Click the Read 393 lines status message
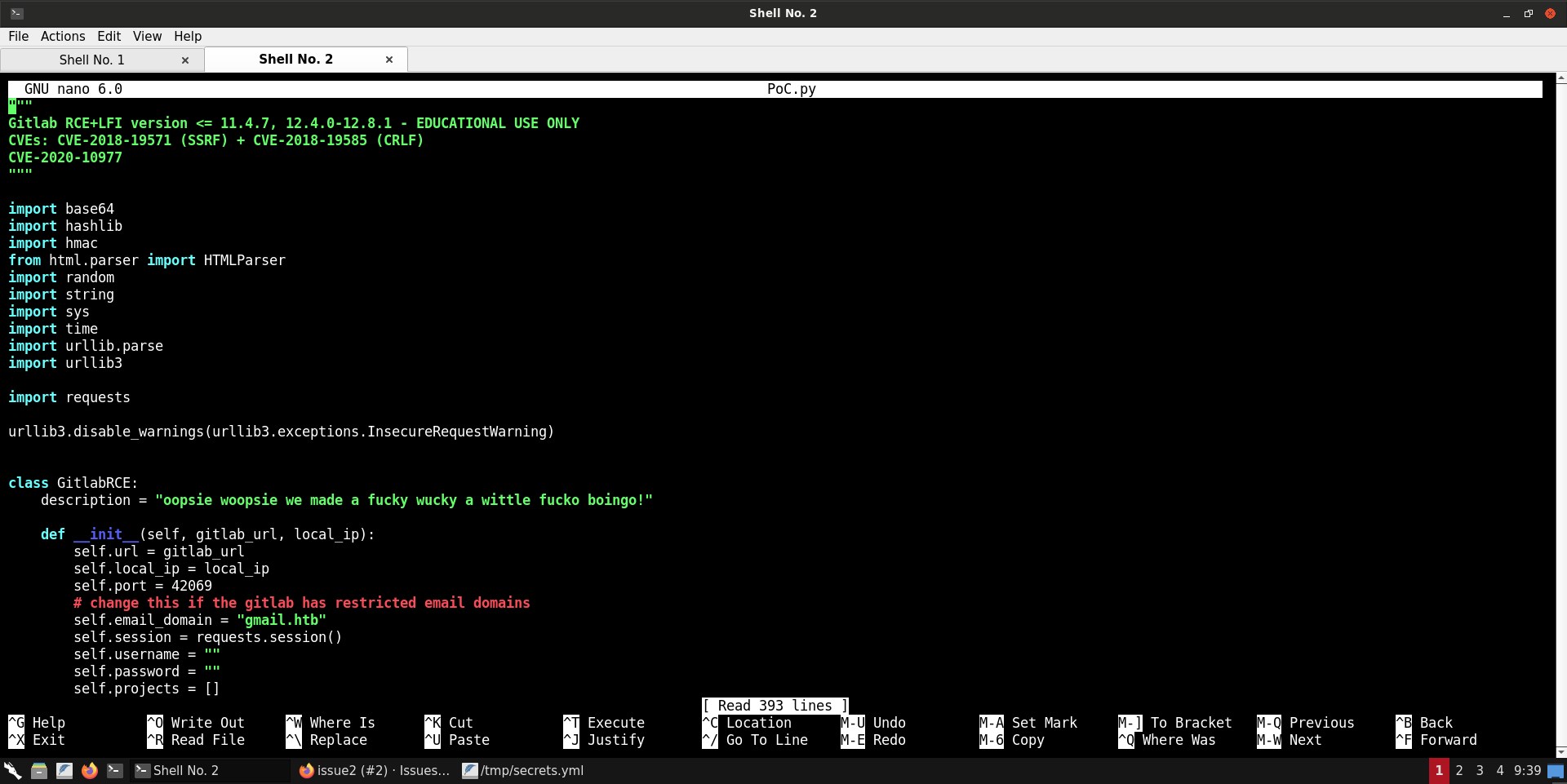This screenshot has height=784, width=1567. tap(775, 706)
